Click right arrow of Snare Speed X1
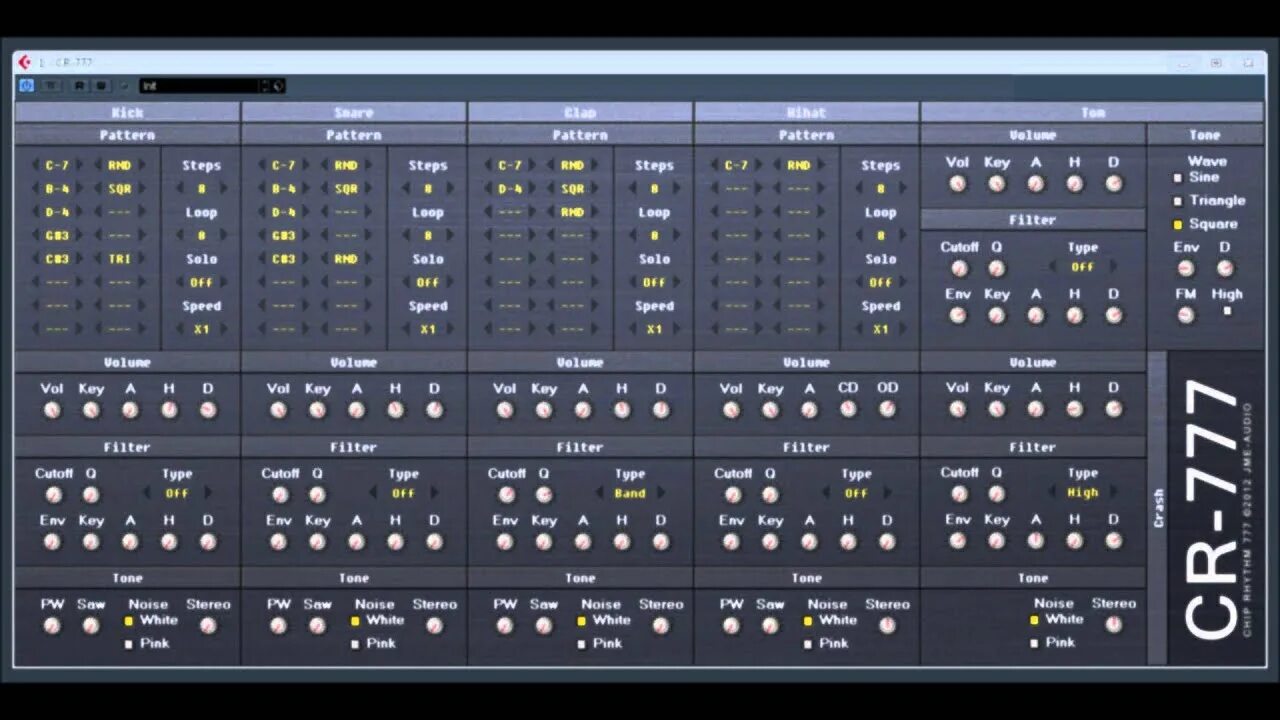This screenshot has width=1280, height=720. (451, 330)
